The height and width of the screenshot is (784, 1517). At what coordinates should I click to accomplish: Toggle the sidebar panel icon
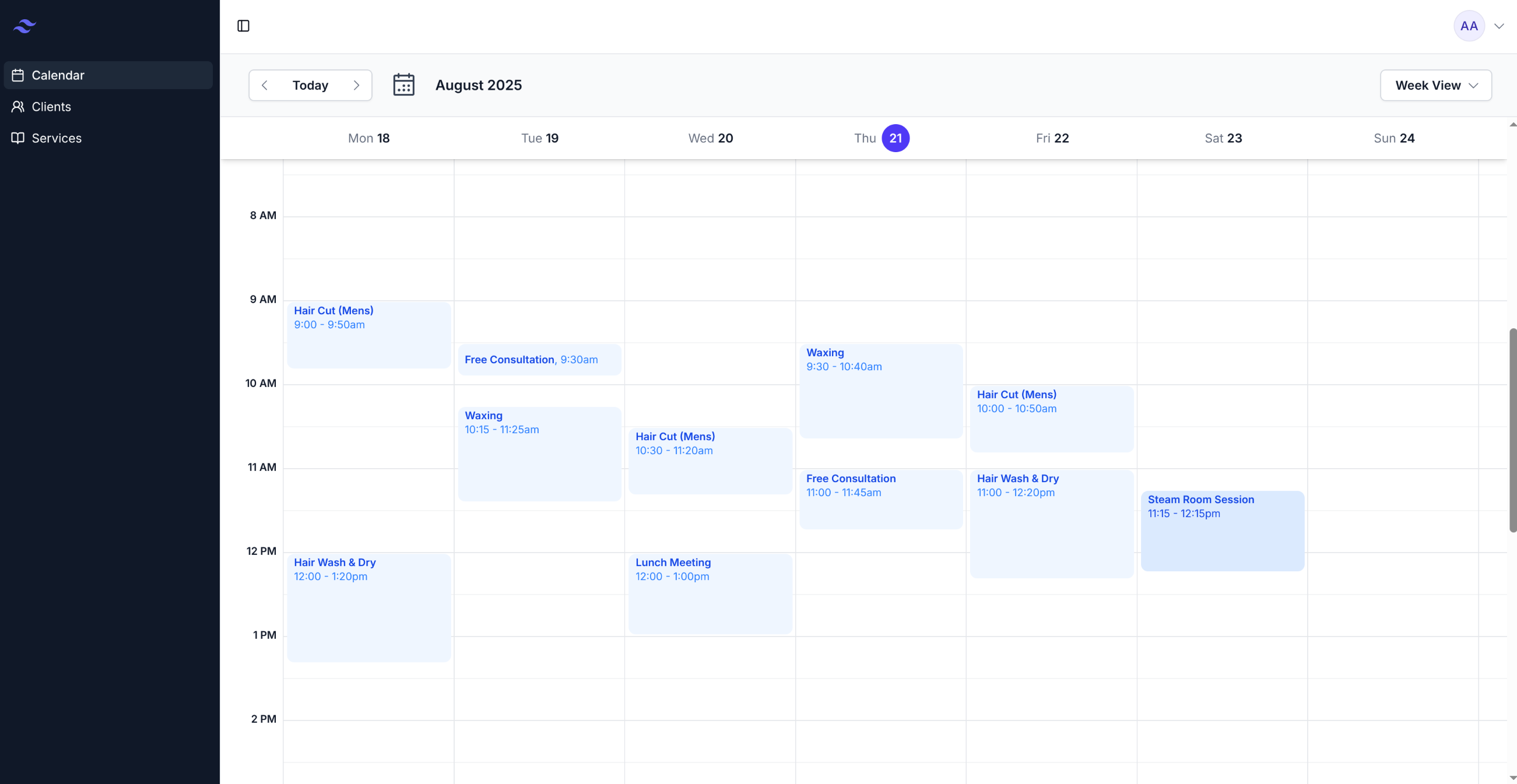243,26
